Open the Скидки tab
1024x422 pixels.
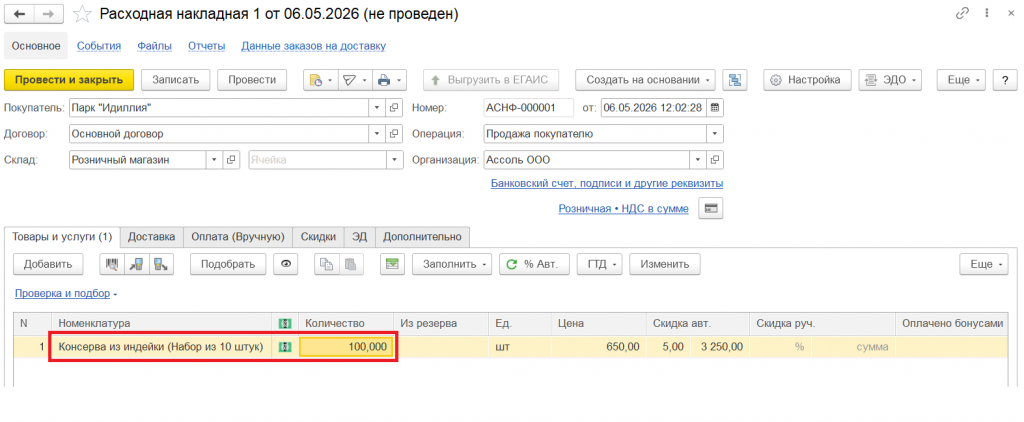click(319, 236)
